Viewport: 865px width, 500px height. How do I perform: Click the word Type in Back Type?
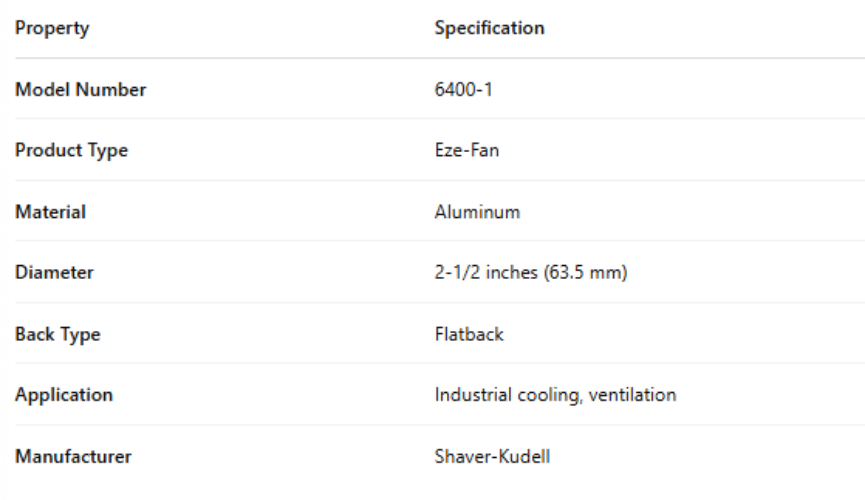tap(80, 335)
